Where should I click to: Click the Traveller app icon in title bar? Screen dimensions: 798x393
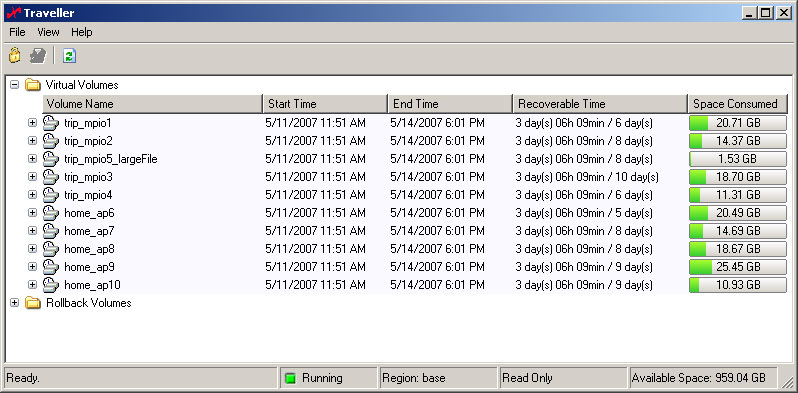13,13
